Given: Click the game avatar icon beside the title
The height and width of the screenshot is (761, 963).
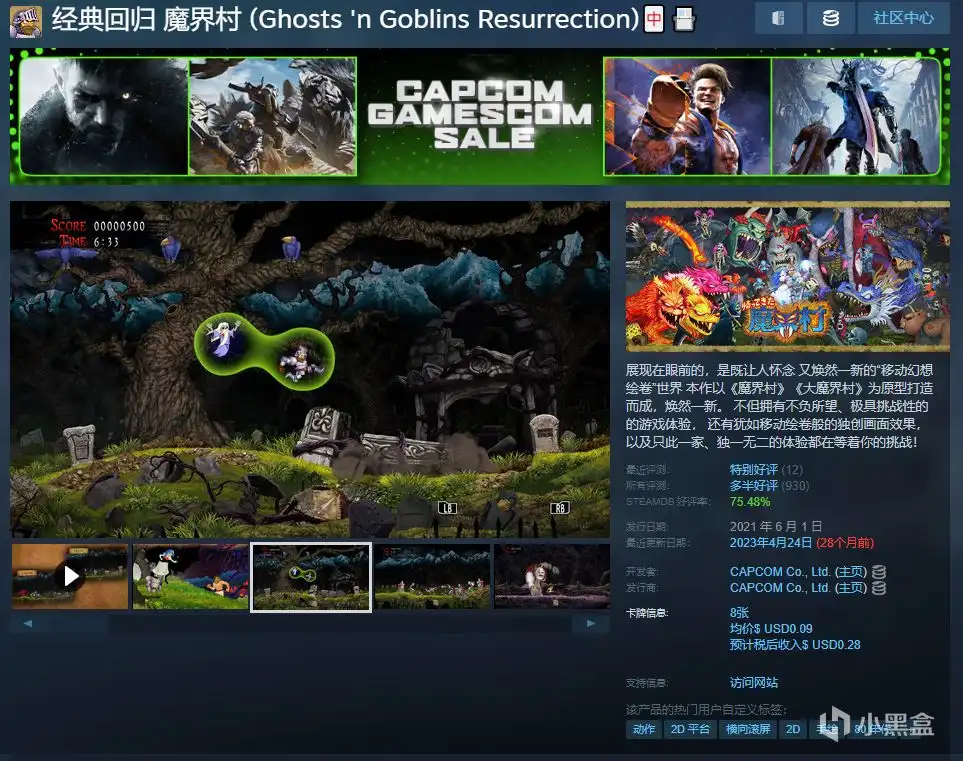Looking at the screenshot, I should pyautogui.click(x=26, y=20).
